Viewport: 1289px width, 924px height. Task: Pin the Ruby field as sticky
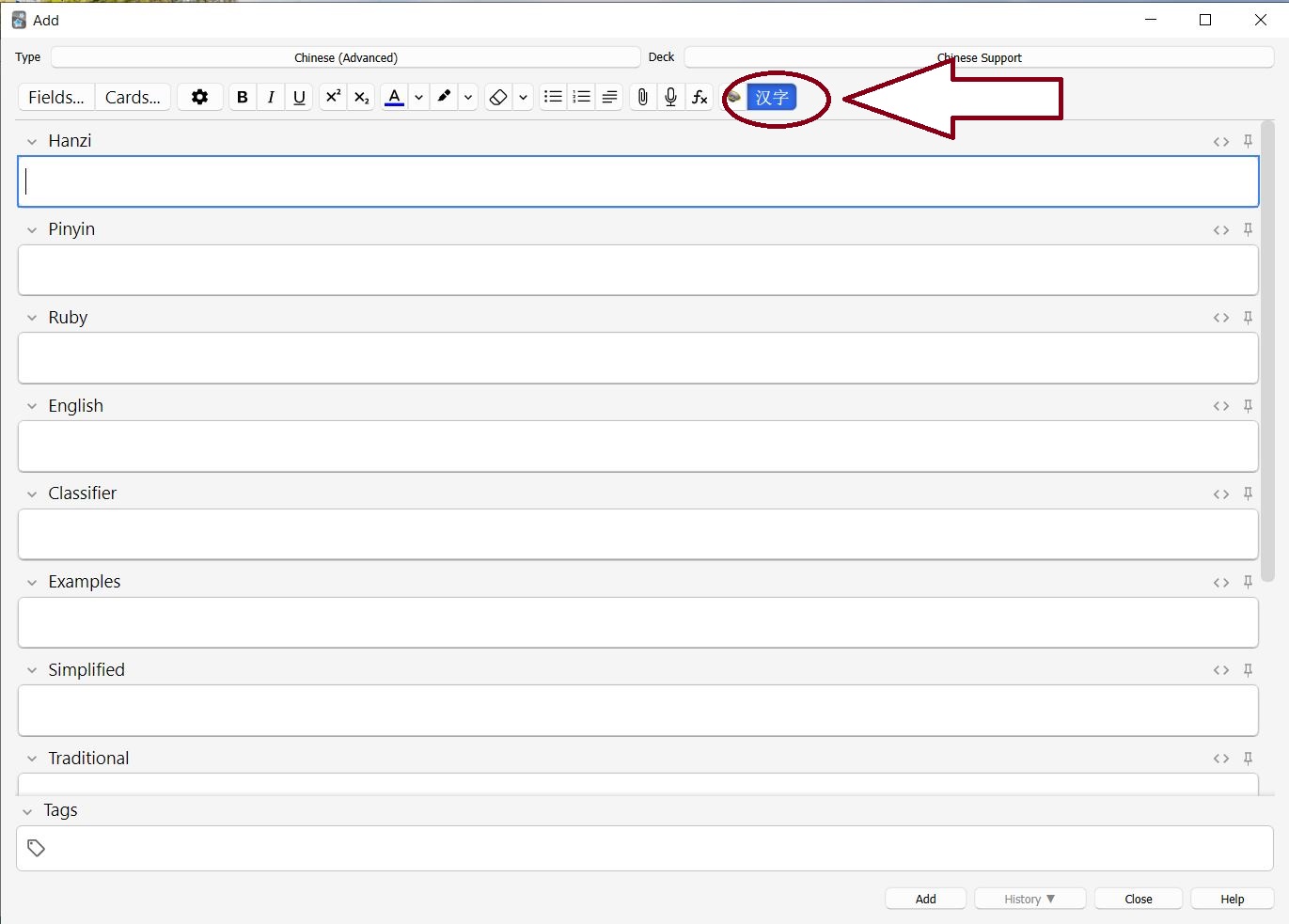pos(1248,318)
